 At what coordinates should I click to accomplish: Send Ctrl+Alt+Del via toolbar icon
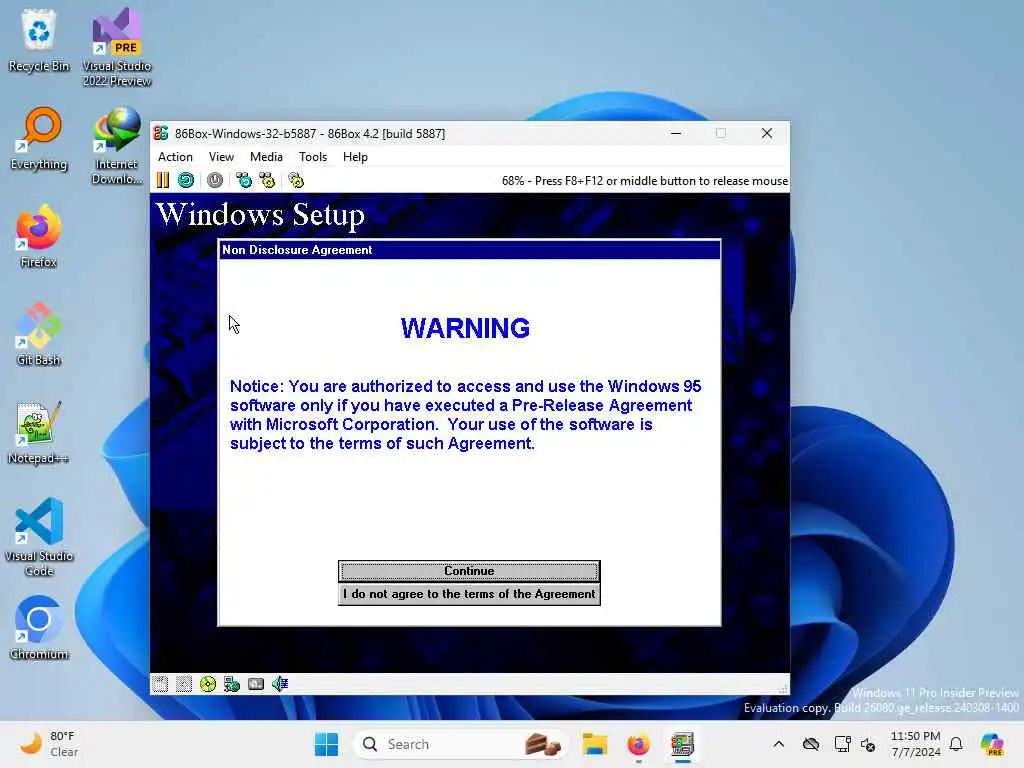click(244, 180)
